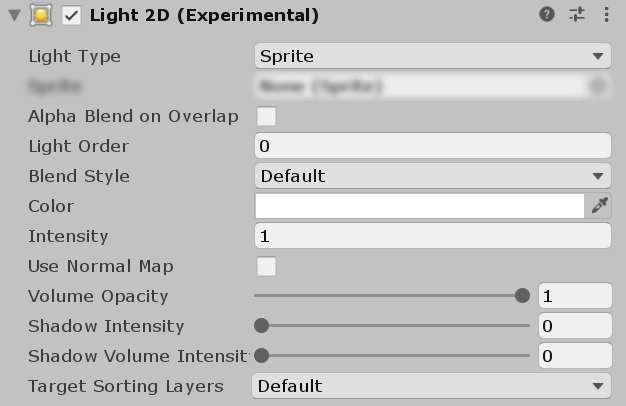Open the Light Type dropdown
This screenshot has width=626, height=406.
[x=432, y=56]
